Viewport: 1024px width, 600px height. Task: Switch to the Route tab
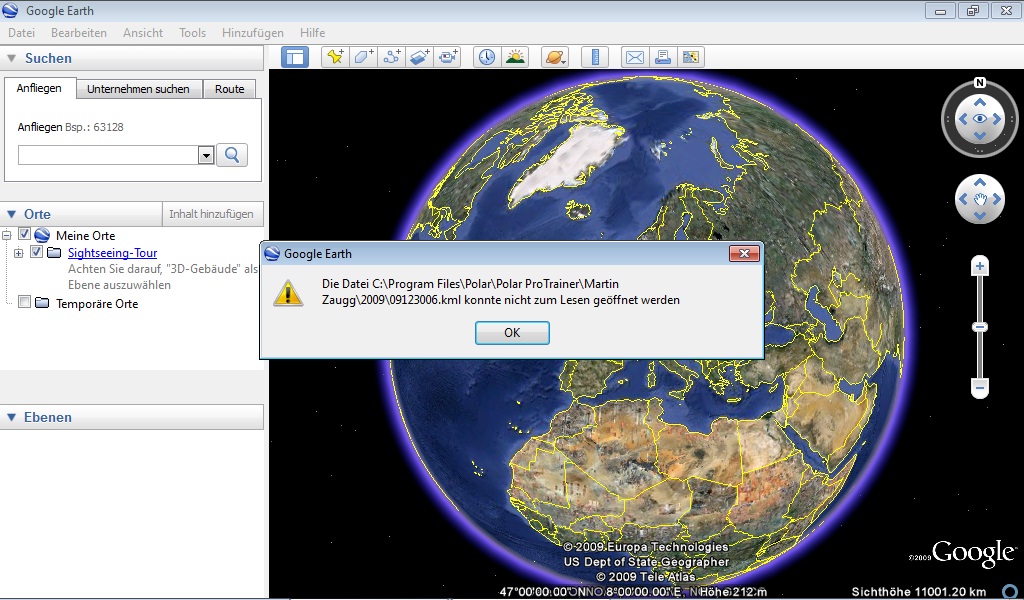[229, 89]
